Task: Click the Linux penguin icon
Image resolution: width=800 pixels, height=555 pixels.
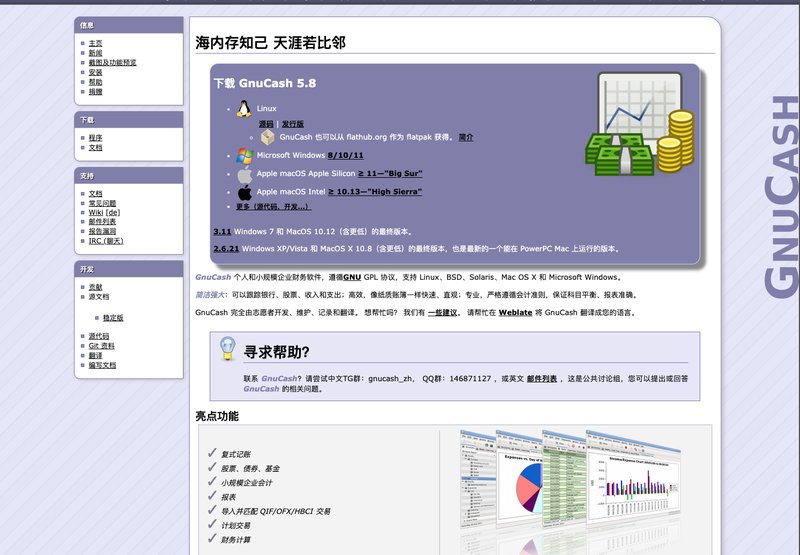Action: pos(243,108)
